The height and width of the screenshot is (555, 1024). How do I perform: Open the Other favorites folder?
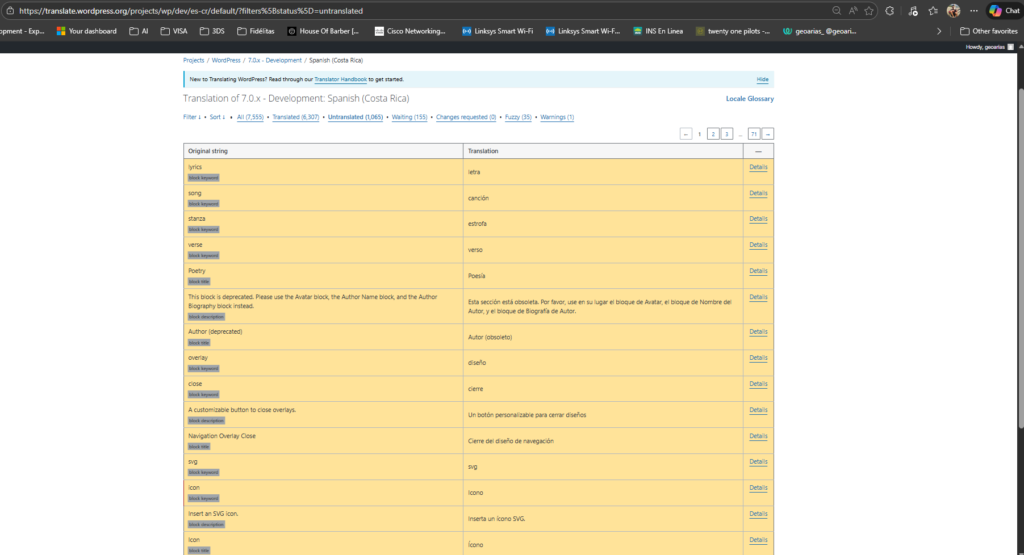[988, 31]
